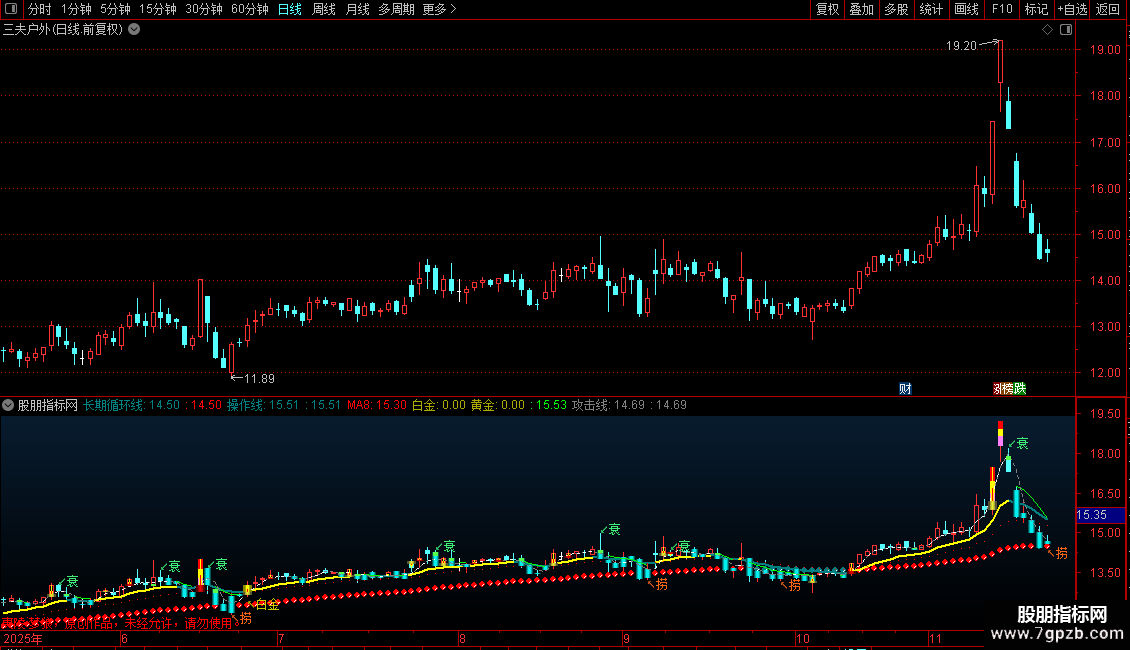Switch to the 日线 daily period
This screenshot has height=650, width=1130.
point(289,9)
